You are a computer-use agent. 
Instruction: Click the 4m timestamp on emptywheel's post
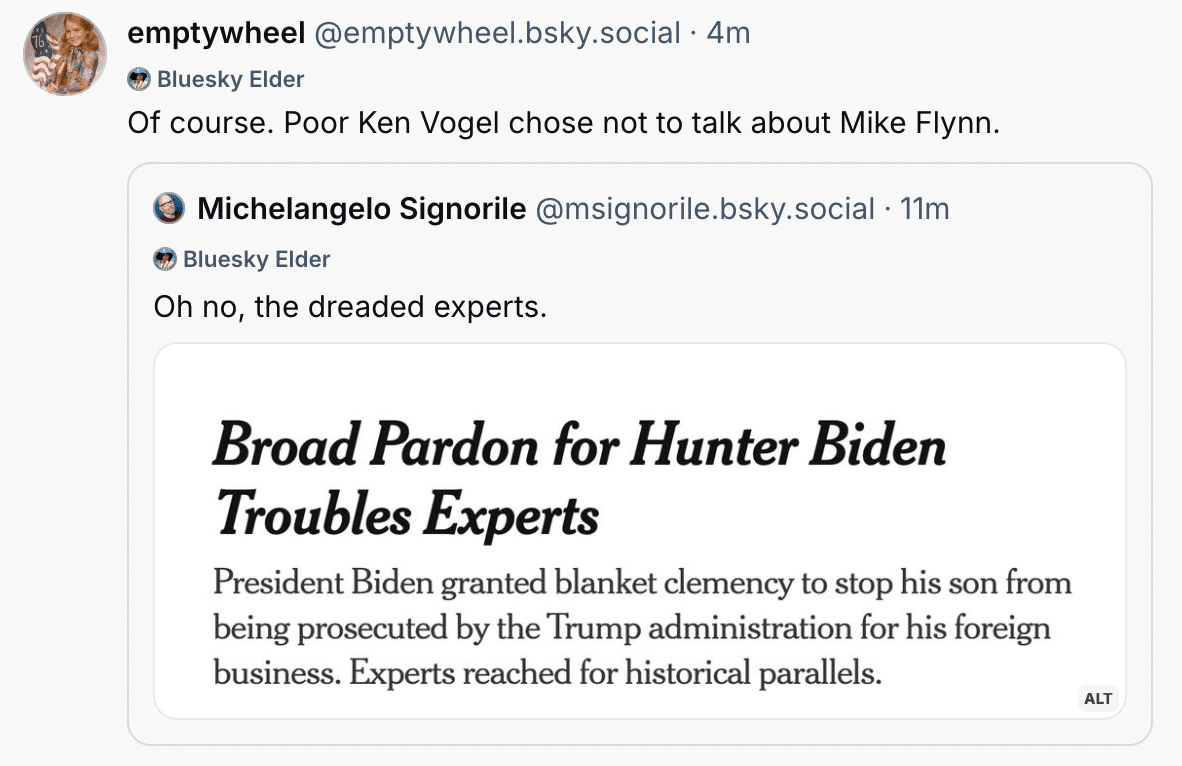[x=728, y=33]
